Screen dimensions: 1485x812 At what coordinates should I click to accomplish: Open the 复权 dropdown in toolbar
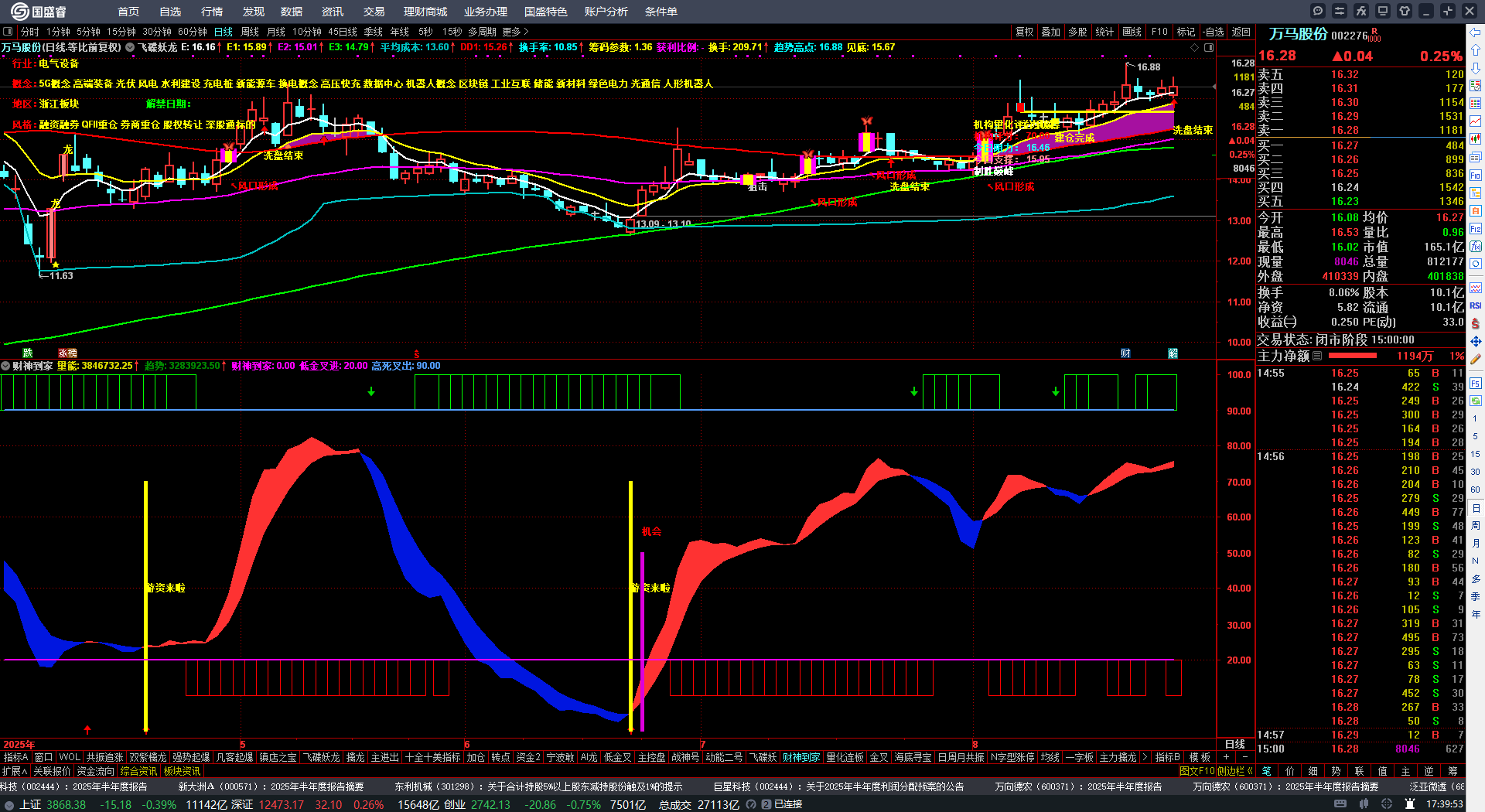tap(1025, 32)
